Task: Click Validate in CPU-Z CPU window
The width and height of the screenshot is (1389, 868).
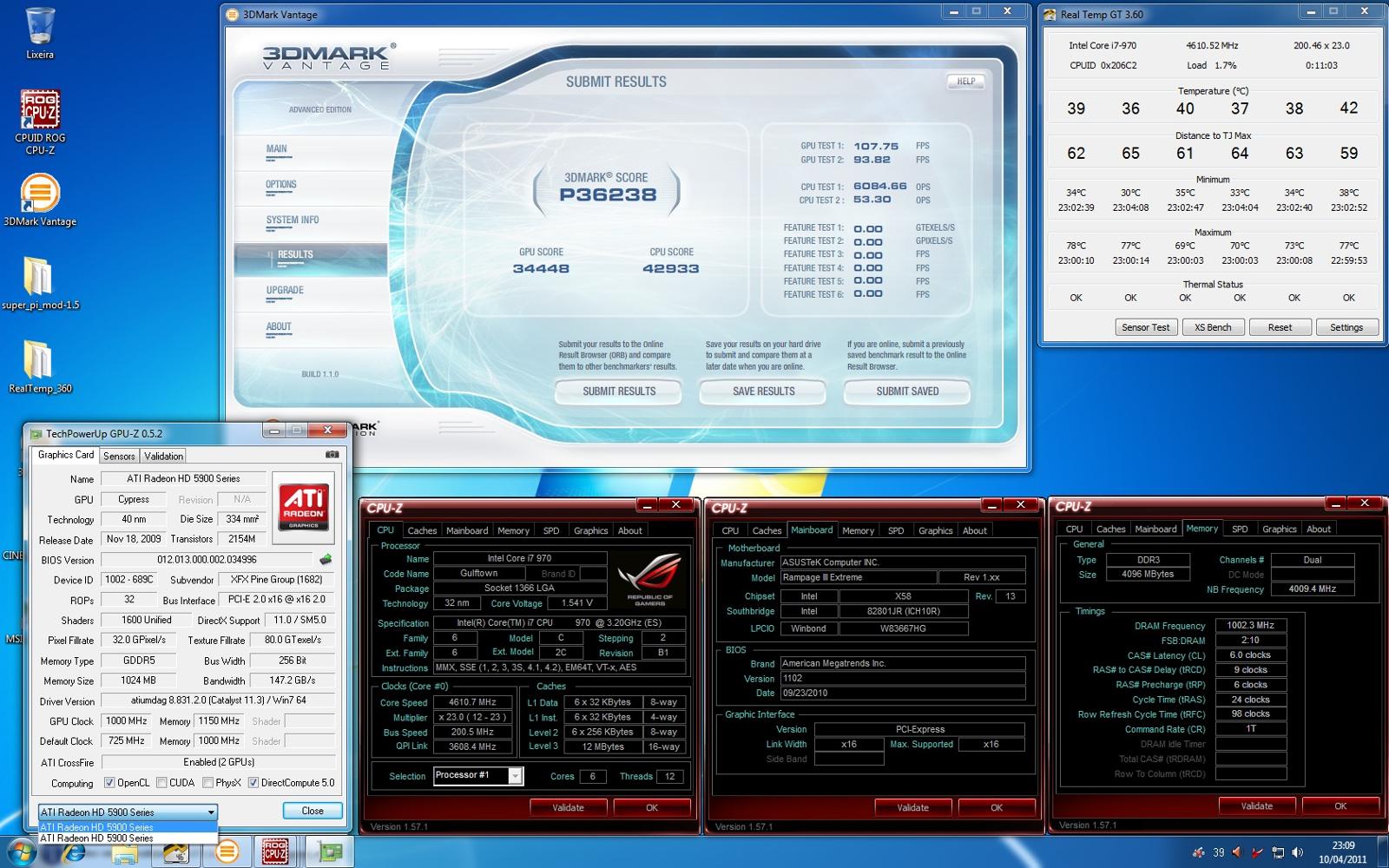Action: point(568,807)
